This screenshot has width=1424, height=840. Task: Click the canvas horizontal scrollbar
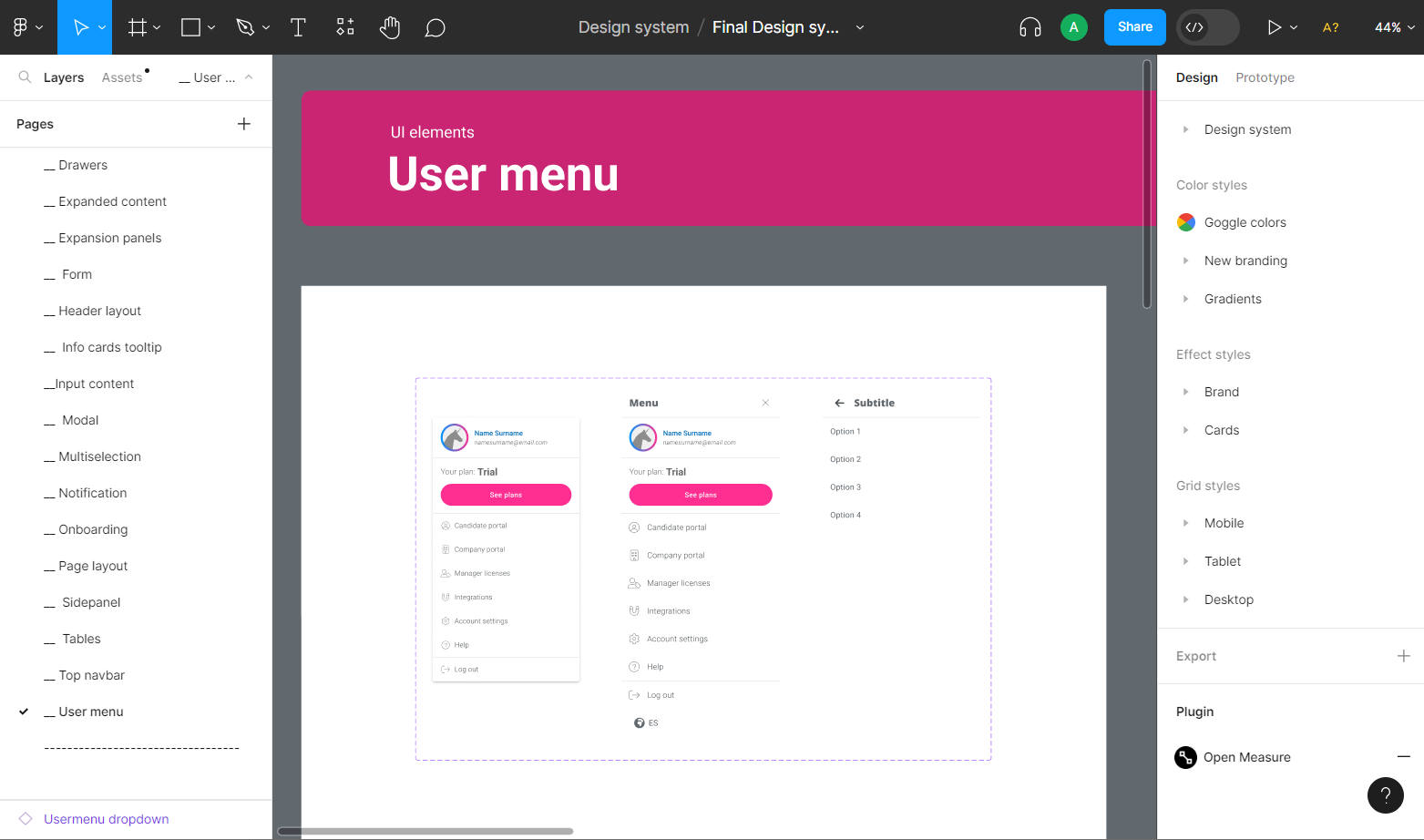pos(425,831)
